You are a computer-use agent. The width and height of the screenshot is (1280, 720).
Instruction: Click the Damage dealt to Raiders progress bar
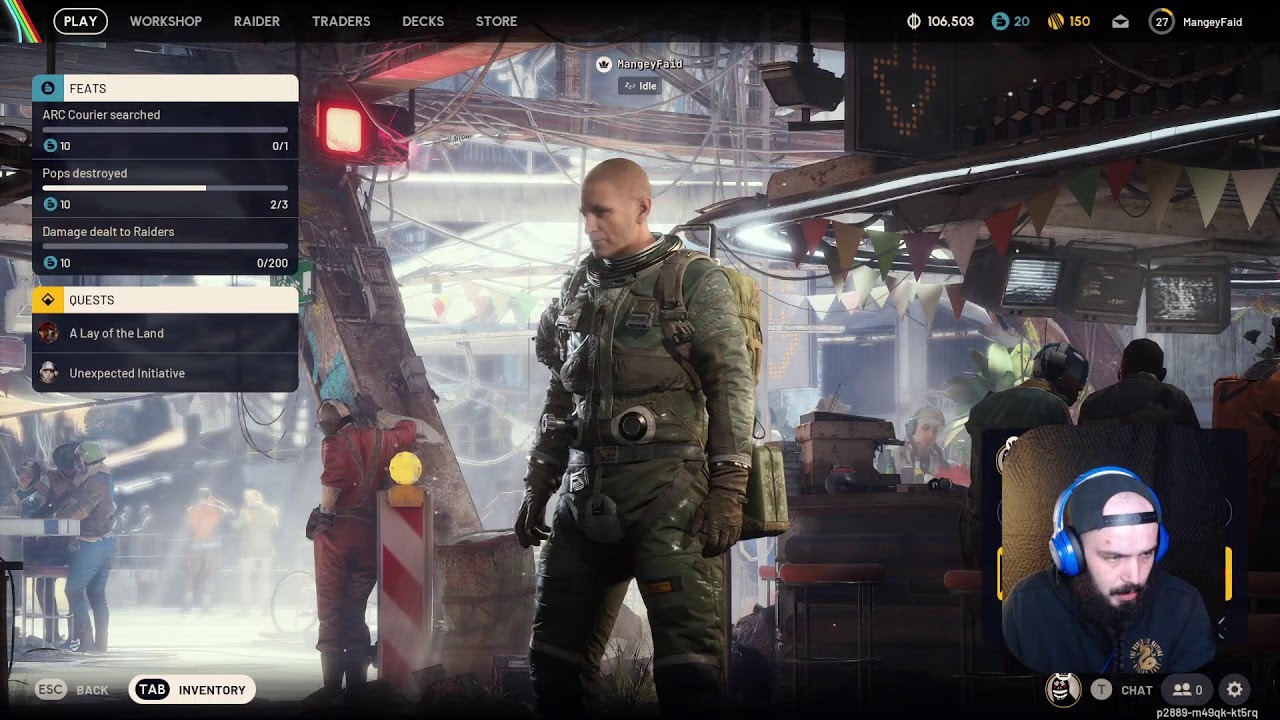pyautogui.click(x=165, y=246)
